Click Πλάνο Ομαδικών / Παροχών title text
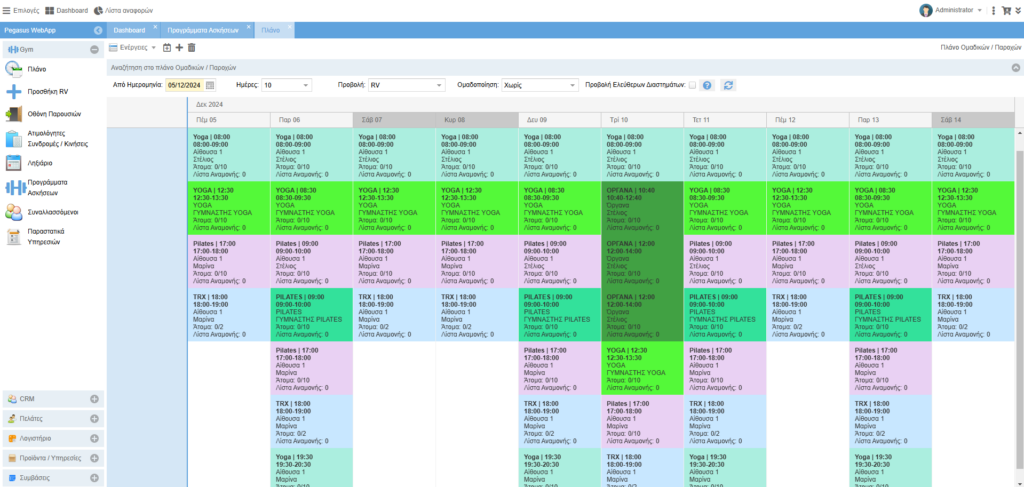 [980, 48]
